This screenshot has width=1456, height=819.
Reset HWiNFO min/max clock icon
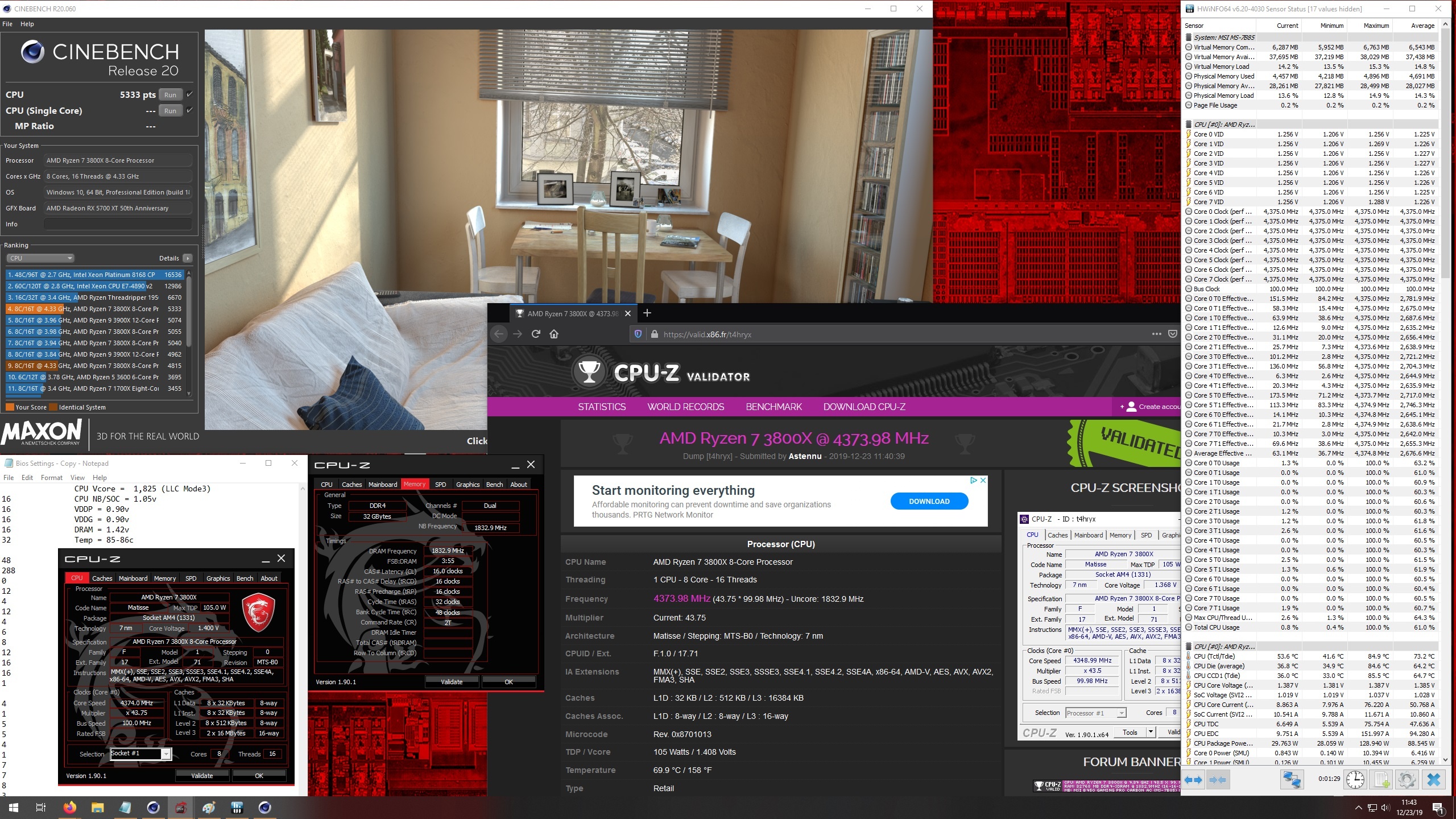(1355, 779)
